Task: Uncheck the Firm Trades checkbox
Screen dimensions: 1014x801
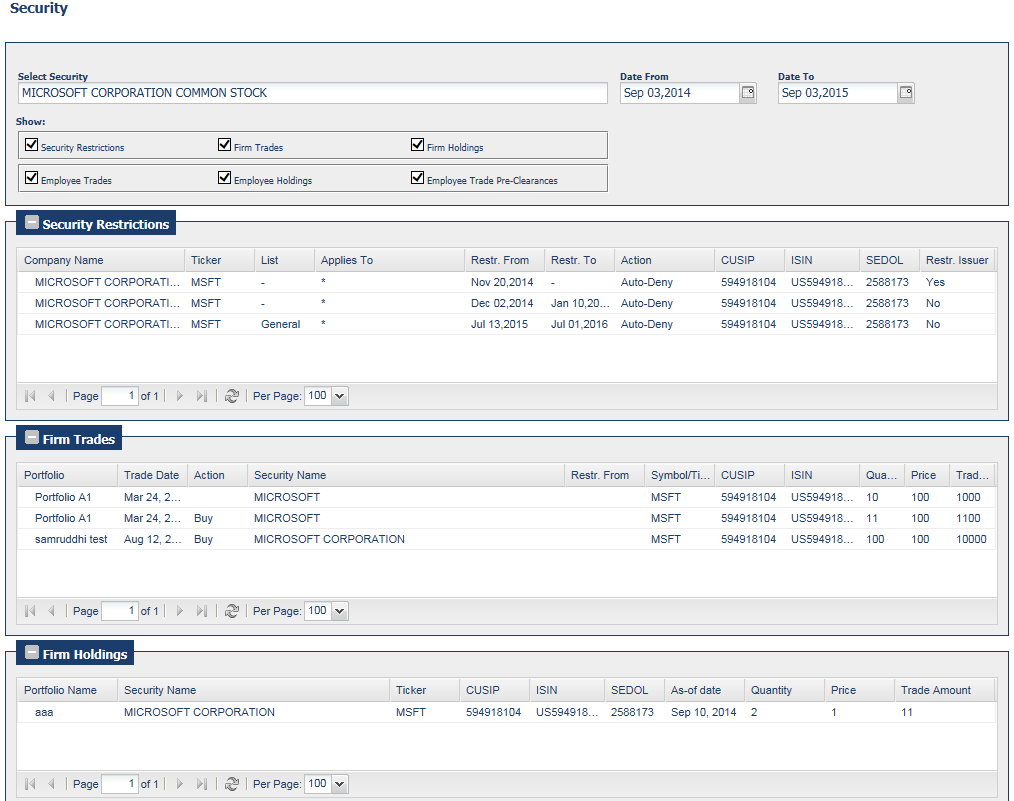Action: (224, 144)
